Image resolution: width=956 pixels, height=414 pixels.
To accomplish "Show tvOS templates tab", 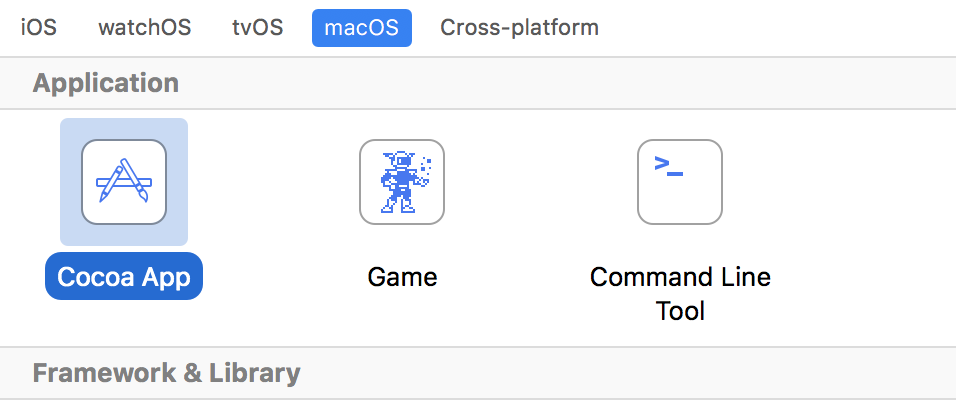I will [x=257, y=27].
